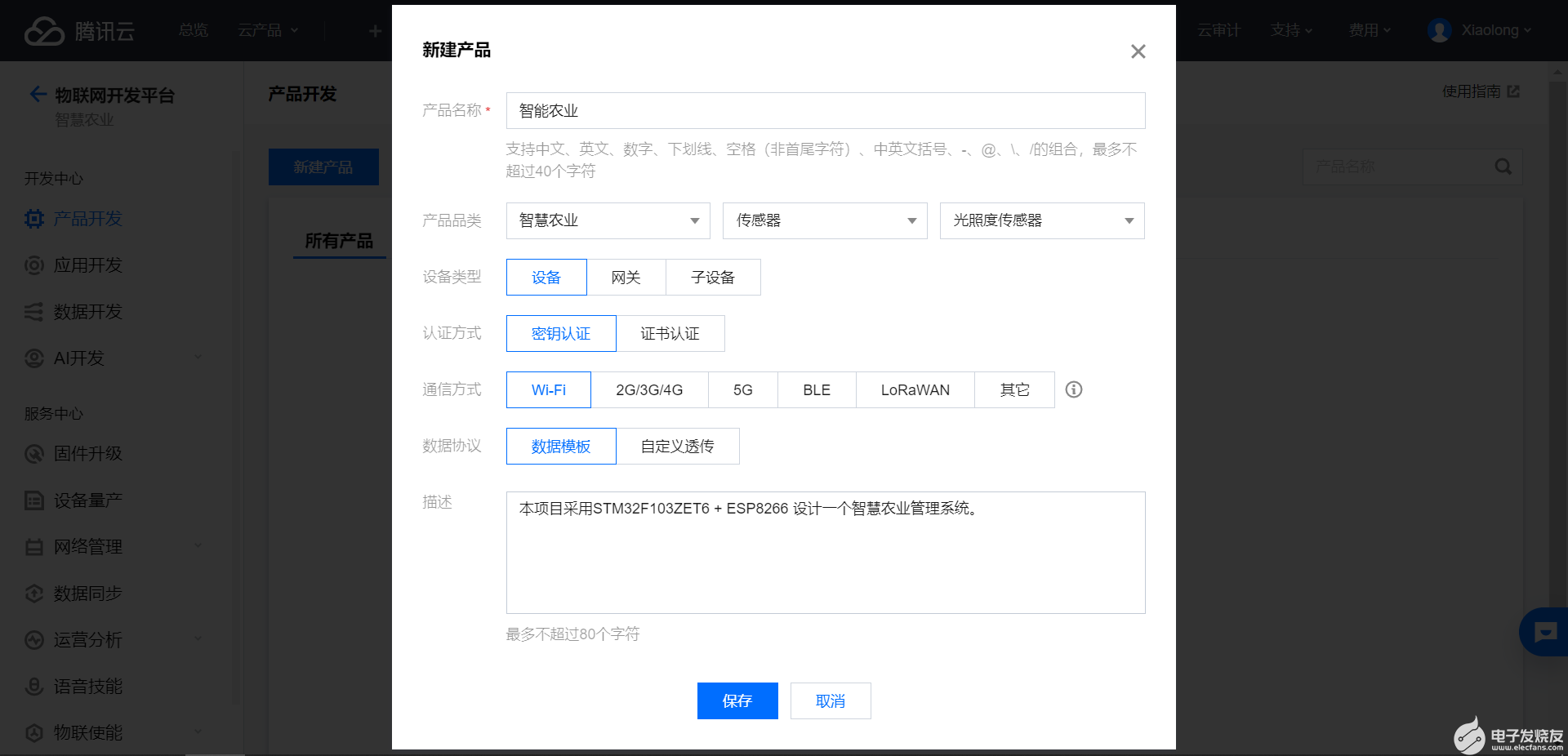Choose 证书认证 authentication method

[x=670, y=334]
